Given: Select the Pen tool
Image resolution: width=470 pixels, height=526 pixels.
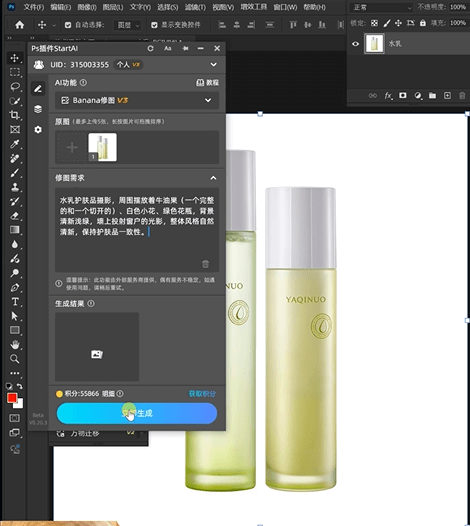Looking at the screenshot, I should [x=14, y=287].
